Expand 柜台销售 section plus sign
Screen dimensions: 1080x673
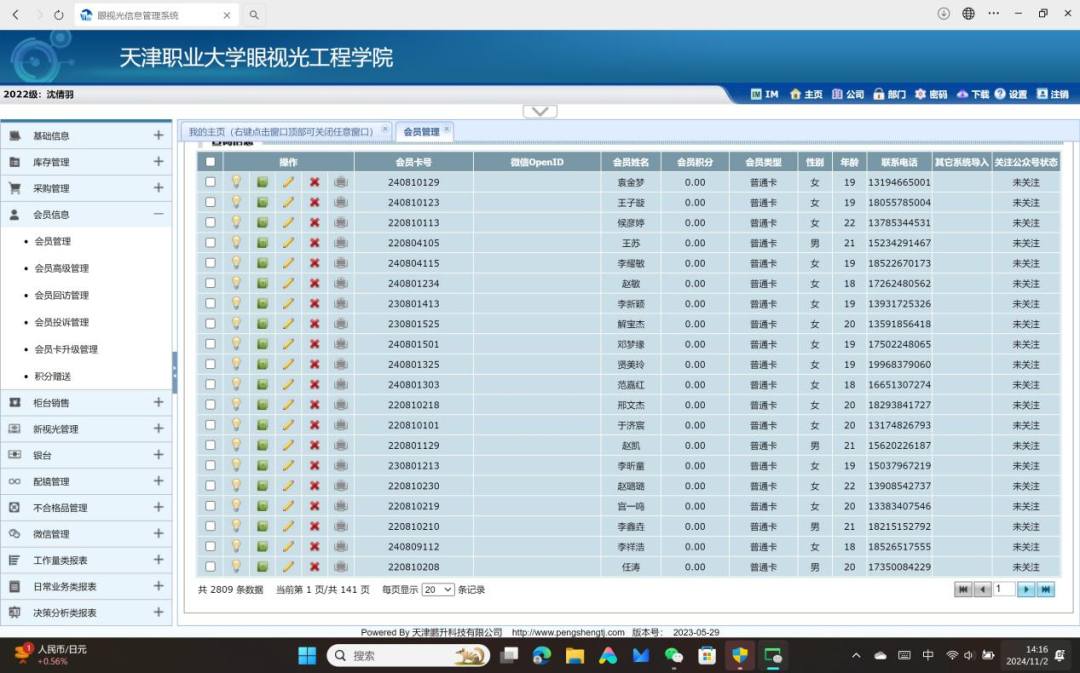click(158, 402)
